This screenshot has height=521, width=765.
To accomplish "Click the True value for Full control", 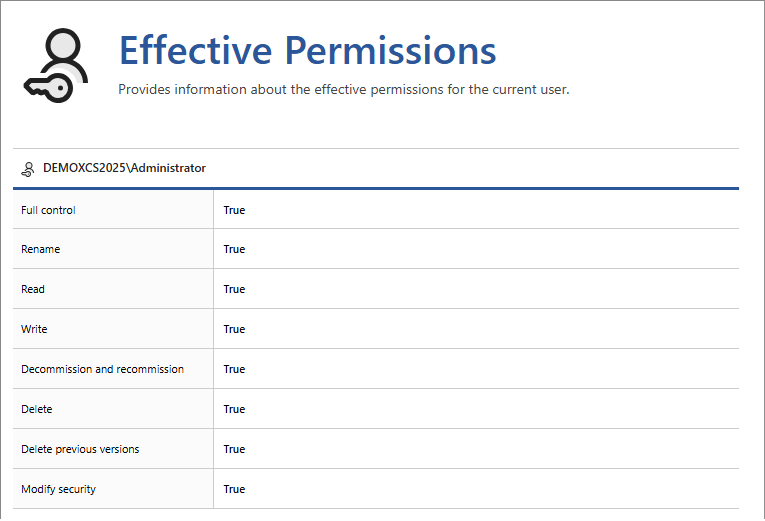I will pos(234,210).
